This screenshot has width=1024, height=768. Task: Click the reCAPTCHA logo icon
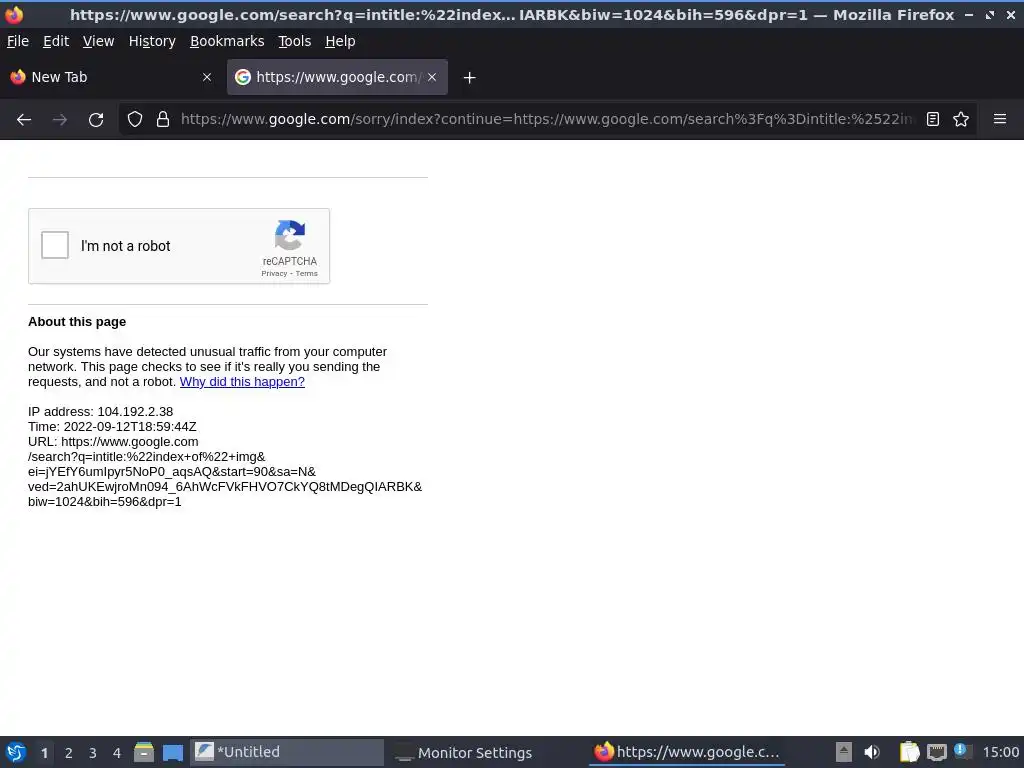pos(290,235)
